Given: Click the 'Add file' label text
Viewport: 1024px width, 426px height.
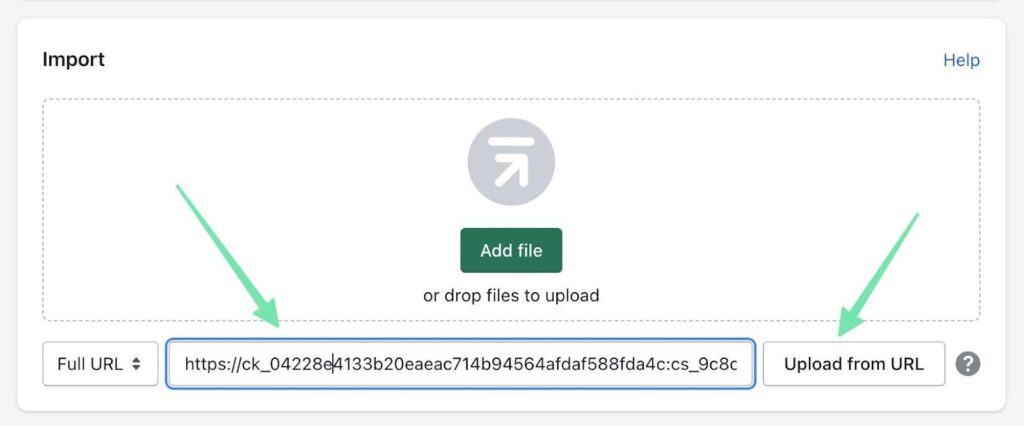Looking at the screenshot, I should [511, 251].
